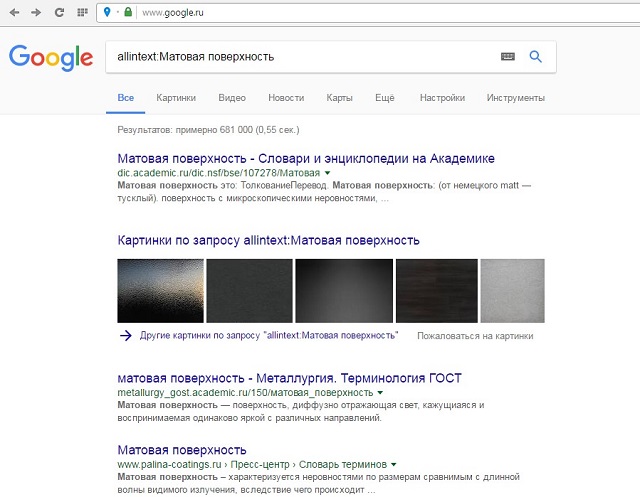Click the green padlock security icon
The width and height of the screenshot is (640, 497).
point(128,12)
